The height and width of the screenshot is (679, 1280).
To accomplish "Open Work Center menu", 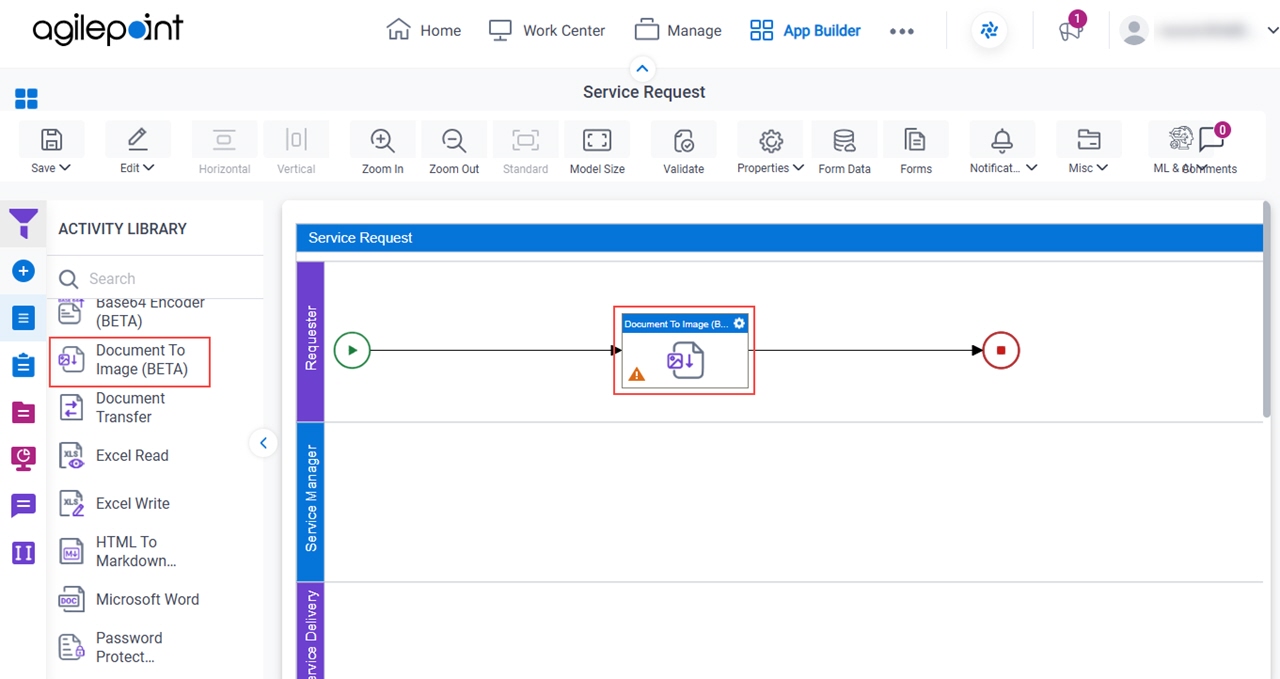I will (x=547, y=31).
